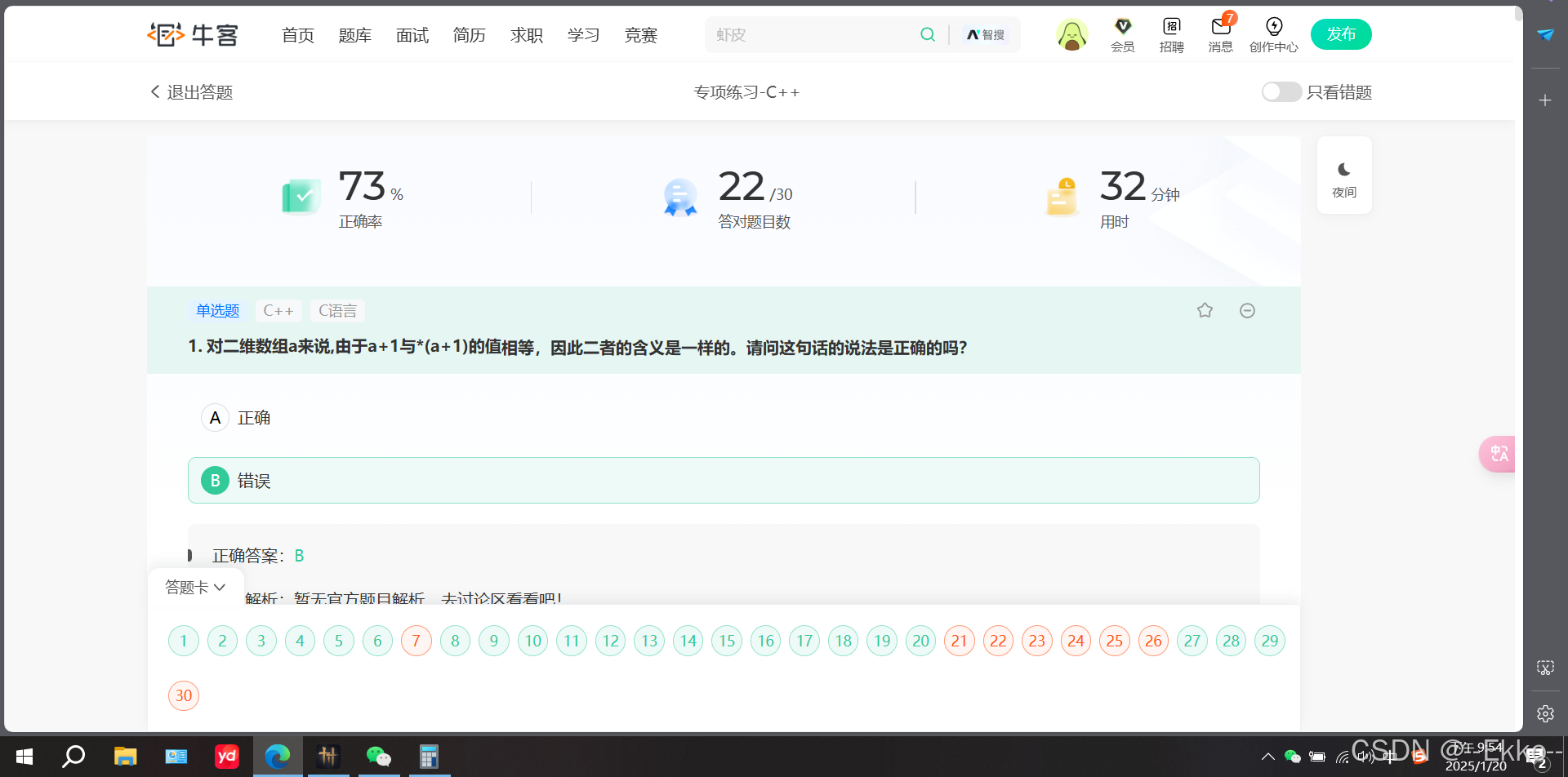Screen dimensions: 1568x777
Task: Click the pink translate floating button
Action: [x=1498, y=454]
